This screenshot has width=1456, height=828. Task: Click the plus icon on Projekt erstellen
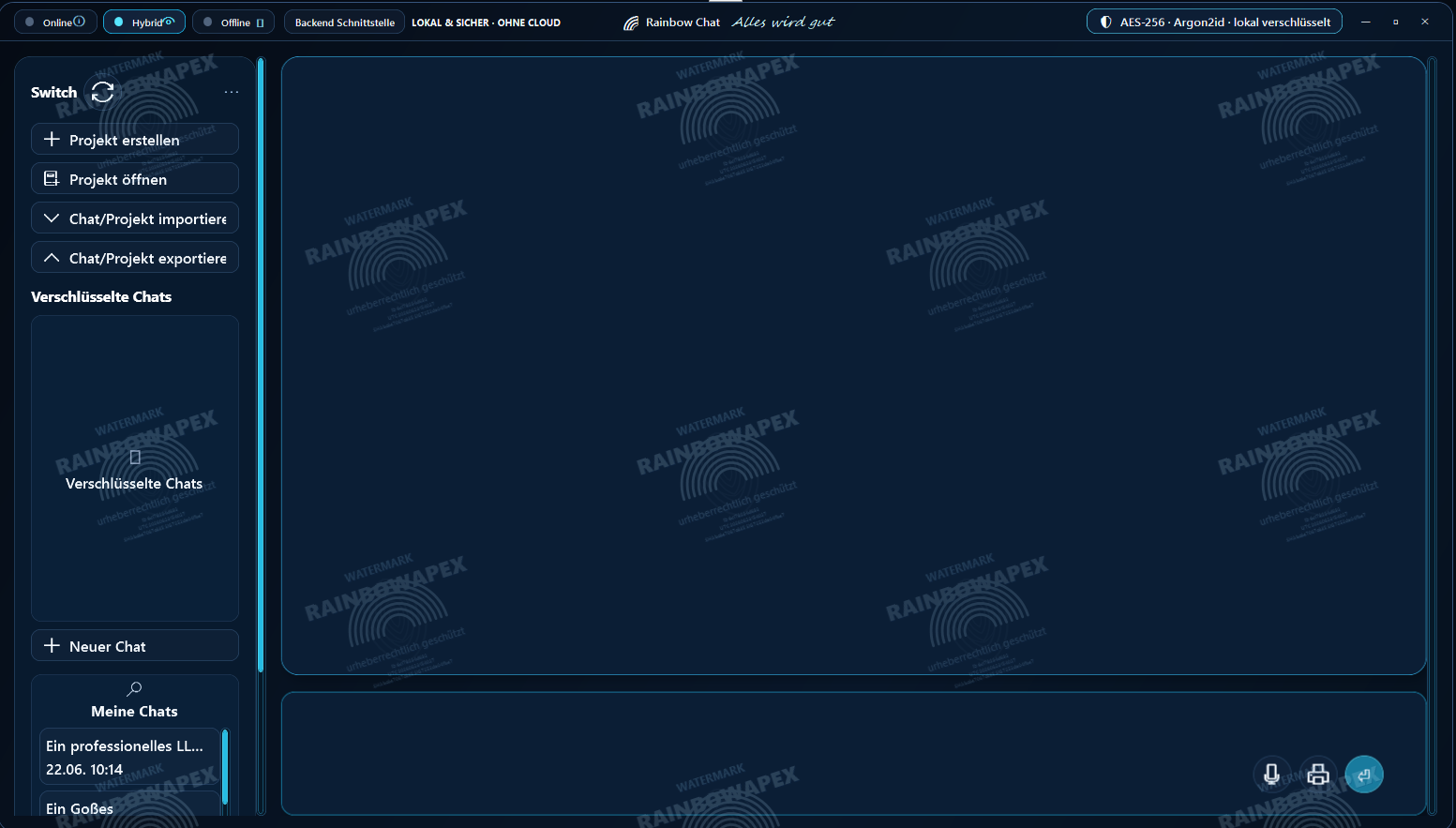coord(52,139)
